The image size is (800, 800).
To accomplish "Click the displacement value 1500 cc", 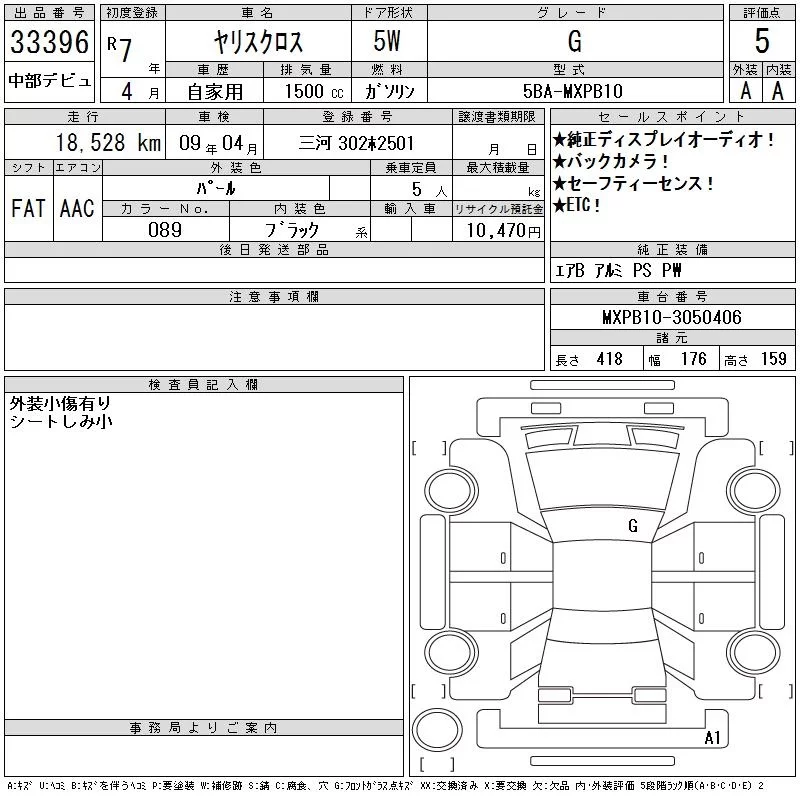I will point(314,92).
